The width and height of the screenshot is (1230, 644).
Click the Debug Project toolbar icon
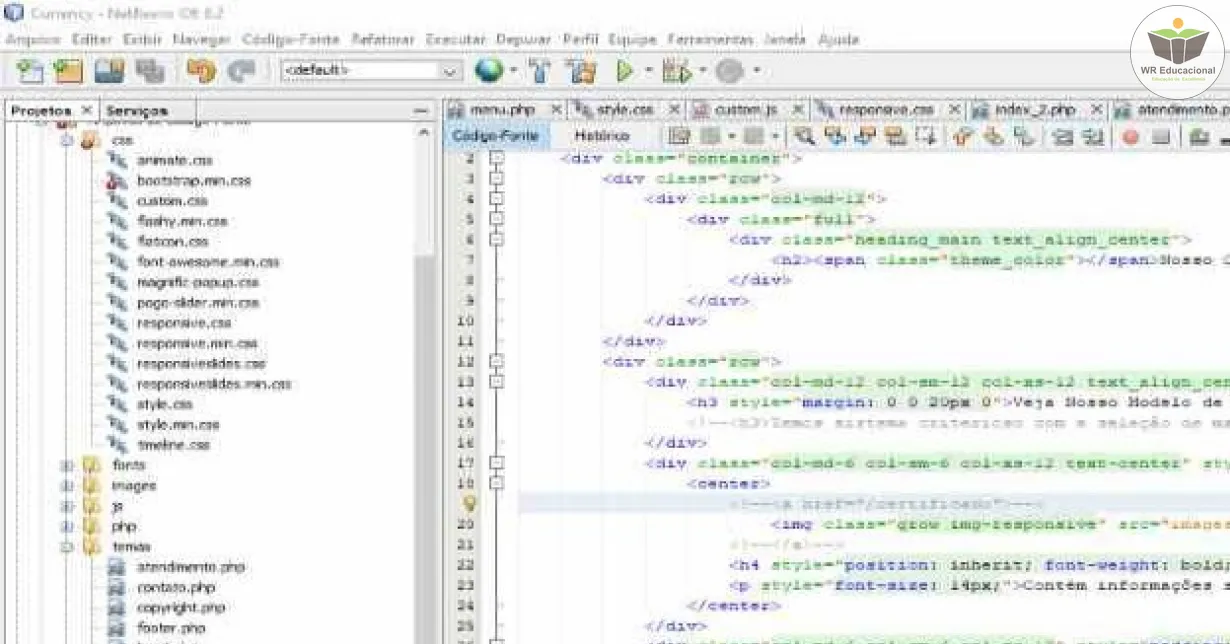coord(677,71)
